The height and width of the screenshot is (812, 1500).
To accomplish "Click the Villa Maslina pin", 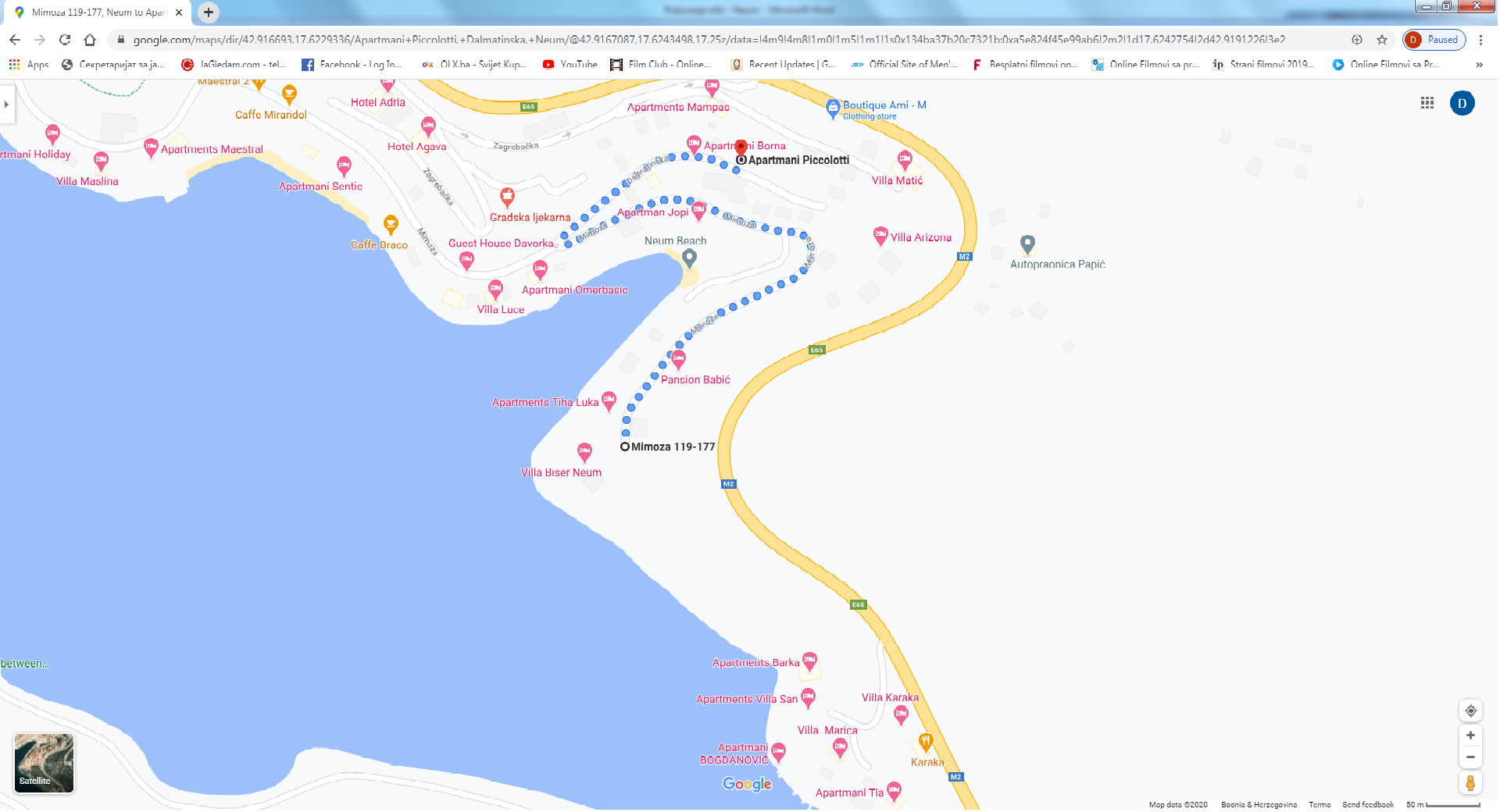I will click(x=101, y=162).
